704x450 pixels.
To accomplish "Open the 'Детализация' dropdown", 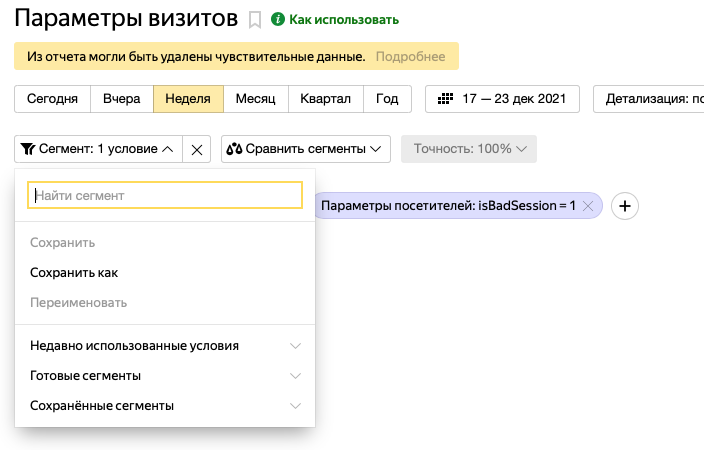I will point(648,99).
